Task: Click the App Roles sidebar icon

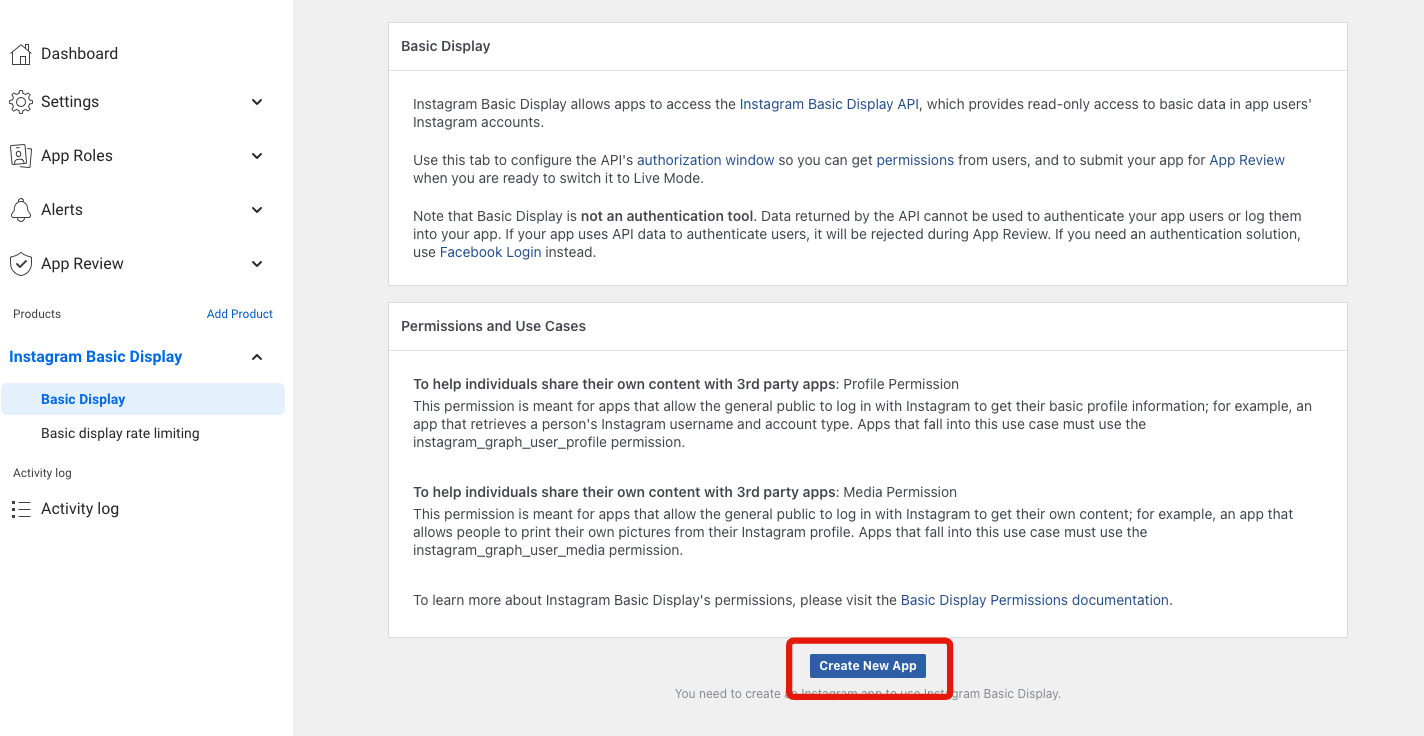Action: [x=20, y=155]
